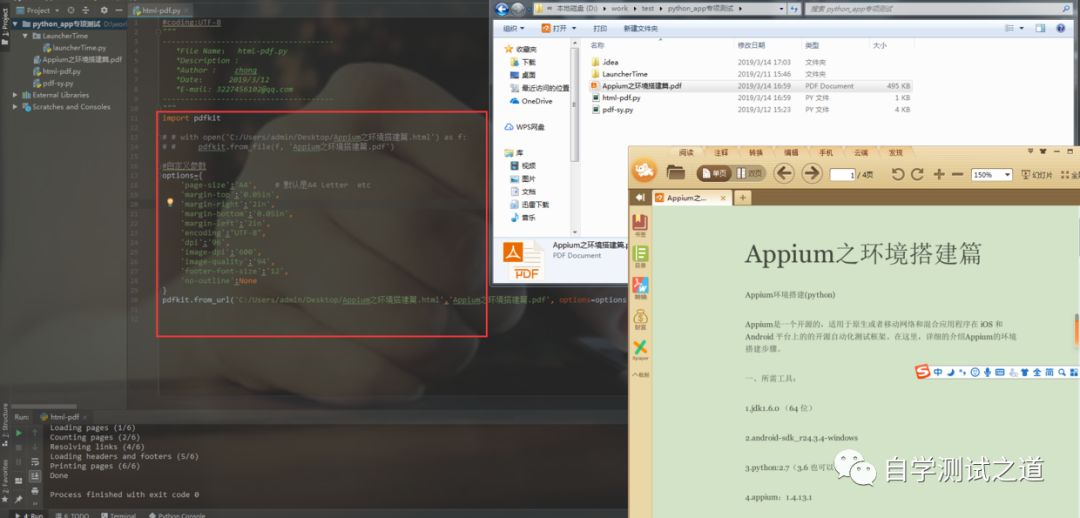The image size is (1080, 518).
Task: Open the 组织 (Organize) dropdown in Explorer
Action: click(x=514, y=28)
